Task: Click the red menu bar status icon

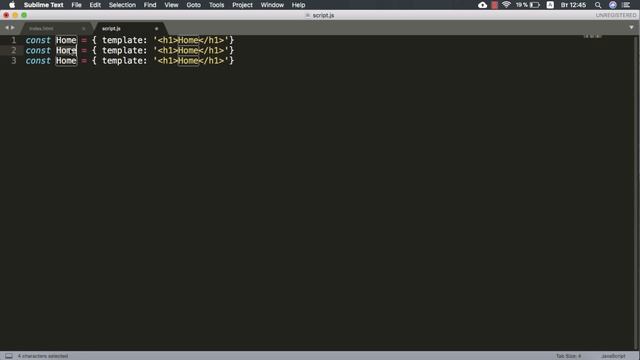Action: pyautogui.click(x=495, y=5)
